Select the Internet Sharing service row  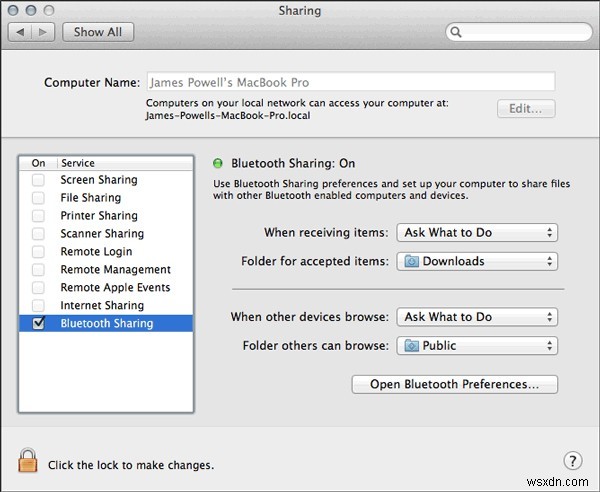pyautogui.click(x=106, y=305)
